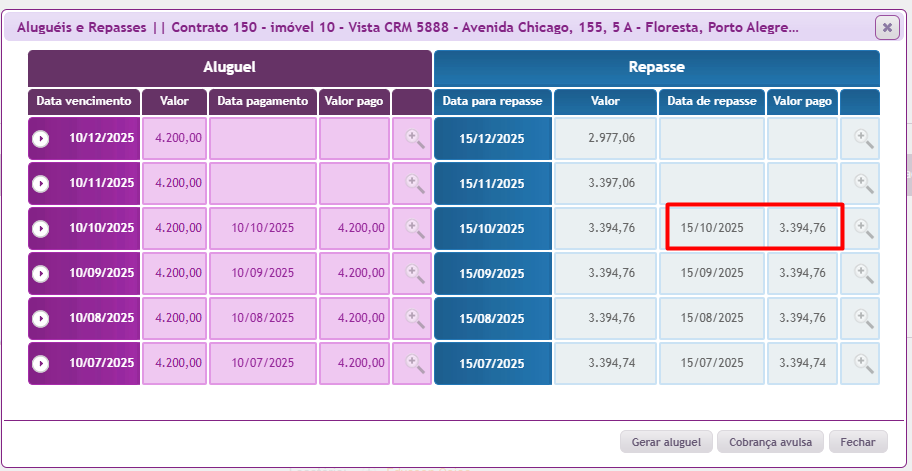The width and height of the screenshot is (912, 471).
Task: Close the Aluguéis e Repasses dialog
Action: tap(886, 27)
